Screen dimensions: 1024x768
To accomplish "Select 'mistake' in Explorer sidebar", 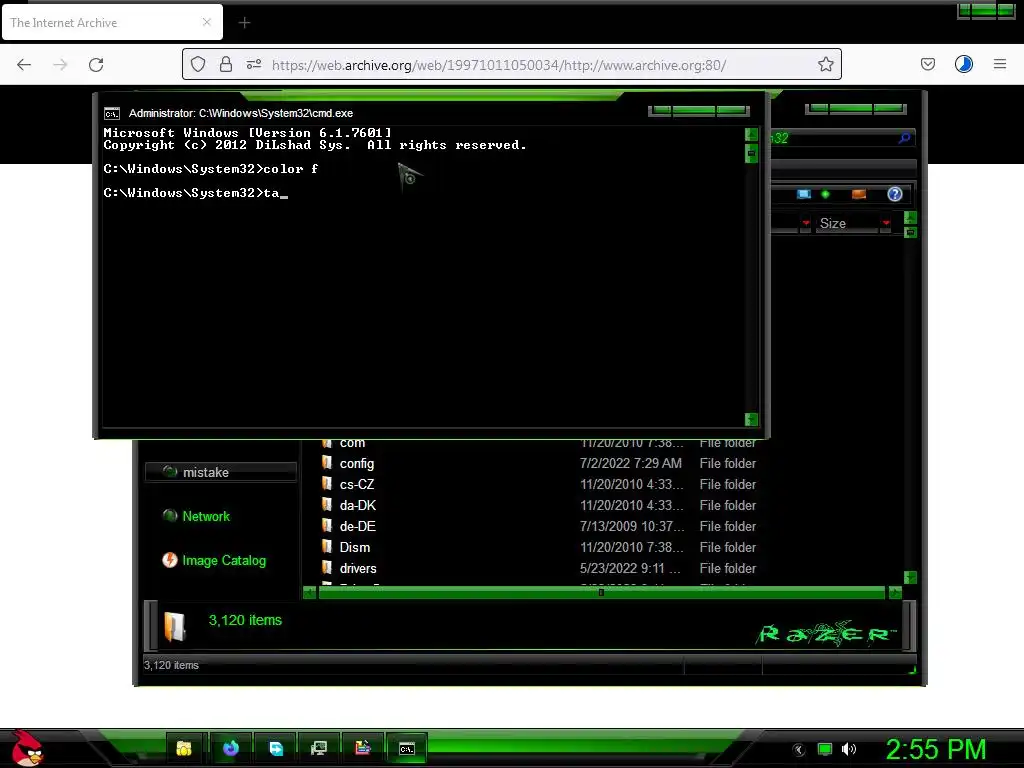I will coord(221,472).
